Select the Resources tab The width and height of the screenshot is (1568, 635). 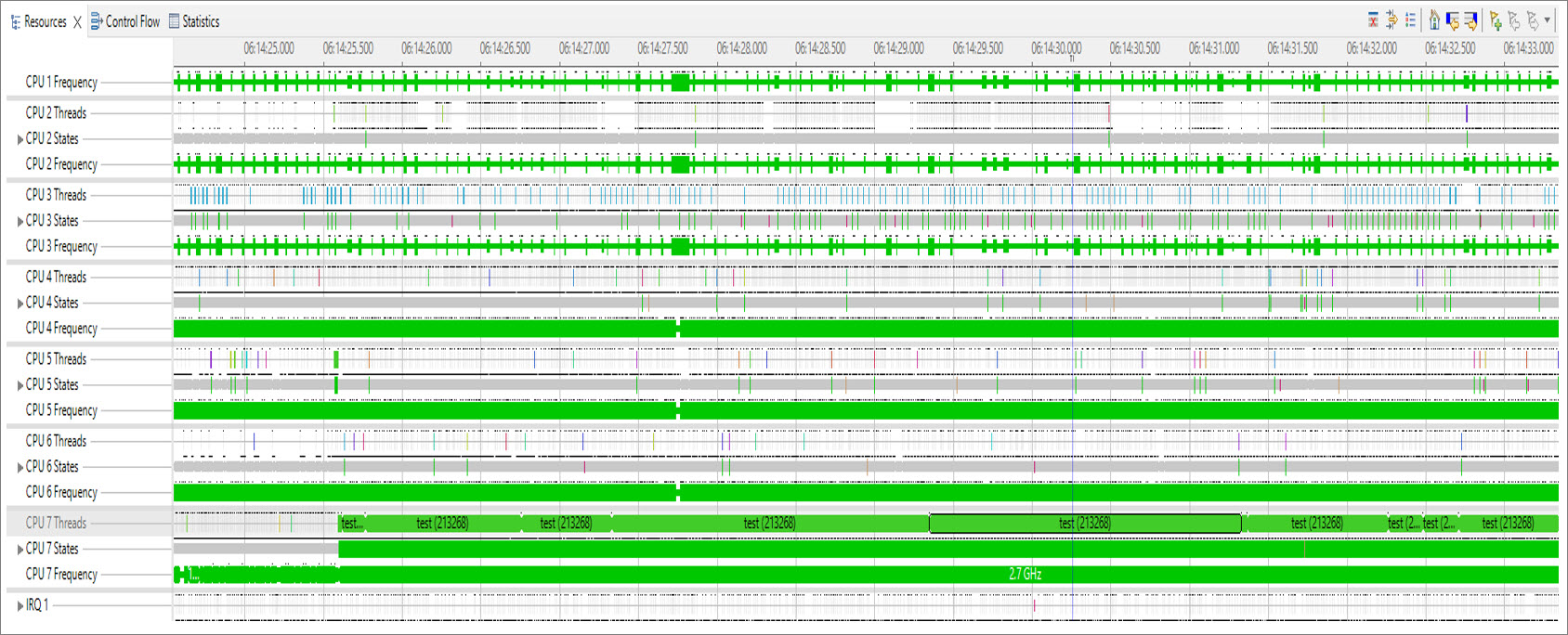tap(38, 21)
